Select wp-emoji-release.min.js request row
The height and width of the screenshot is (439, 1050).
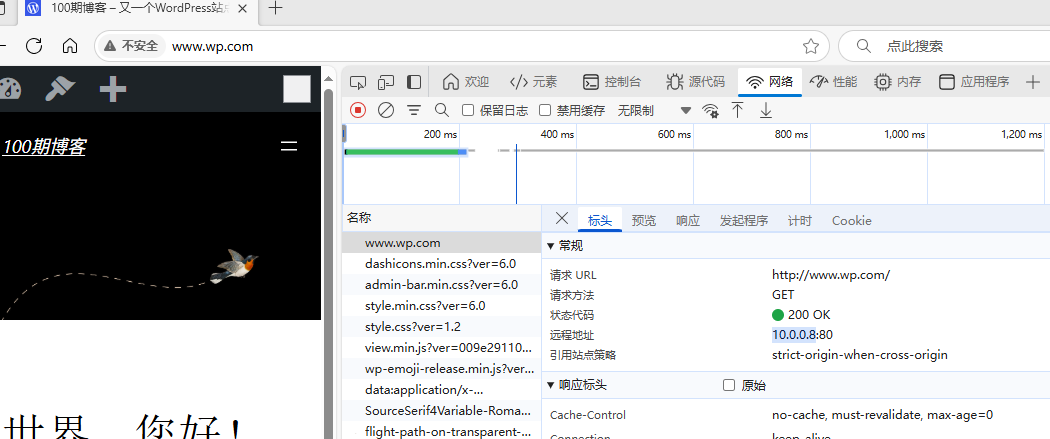point(441,368)
